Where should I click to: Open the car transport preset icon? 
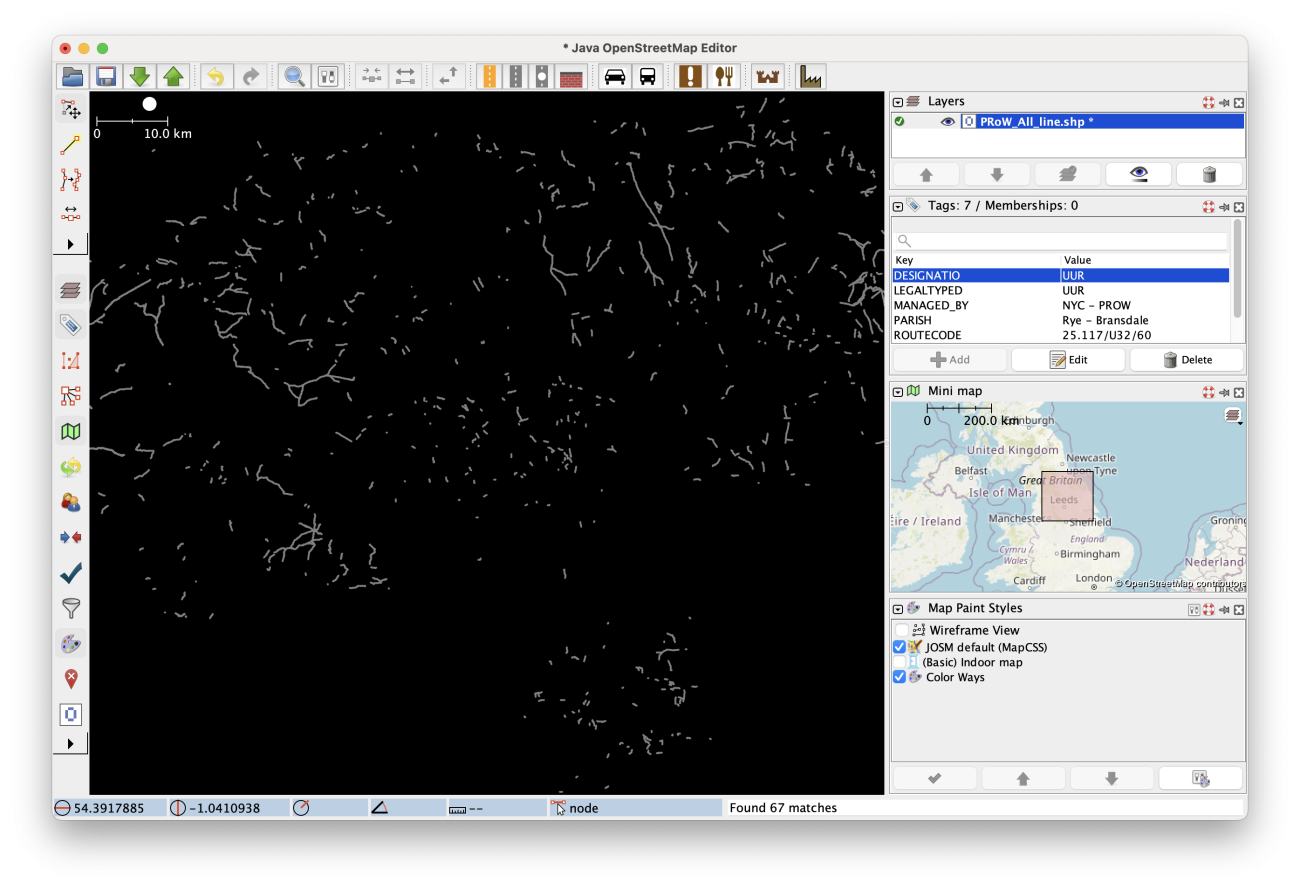(x=614, y=76)
